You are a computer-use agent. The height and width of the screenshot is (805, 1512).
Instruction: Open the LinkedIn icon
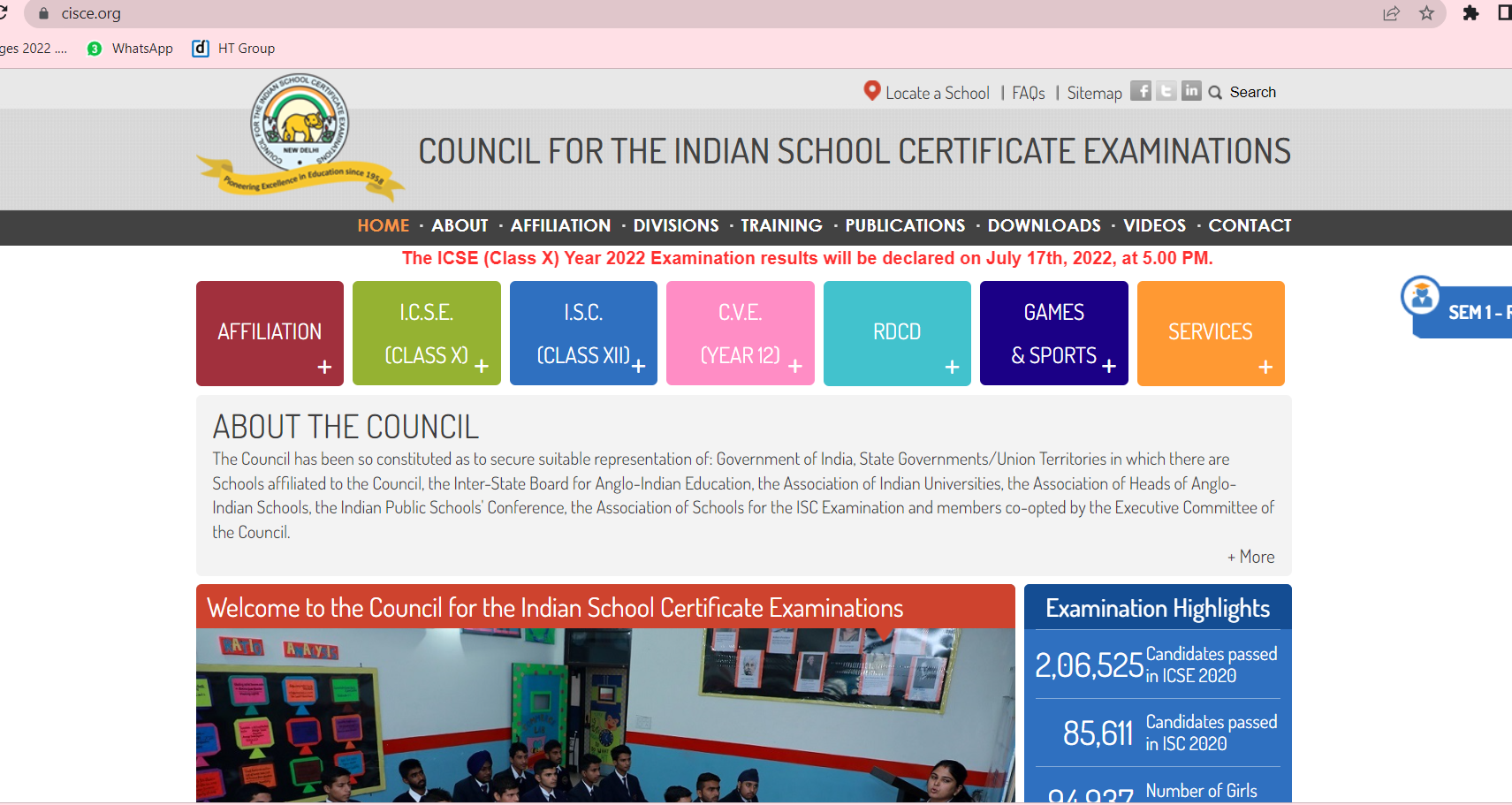pos(1193,90)
